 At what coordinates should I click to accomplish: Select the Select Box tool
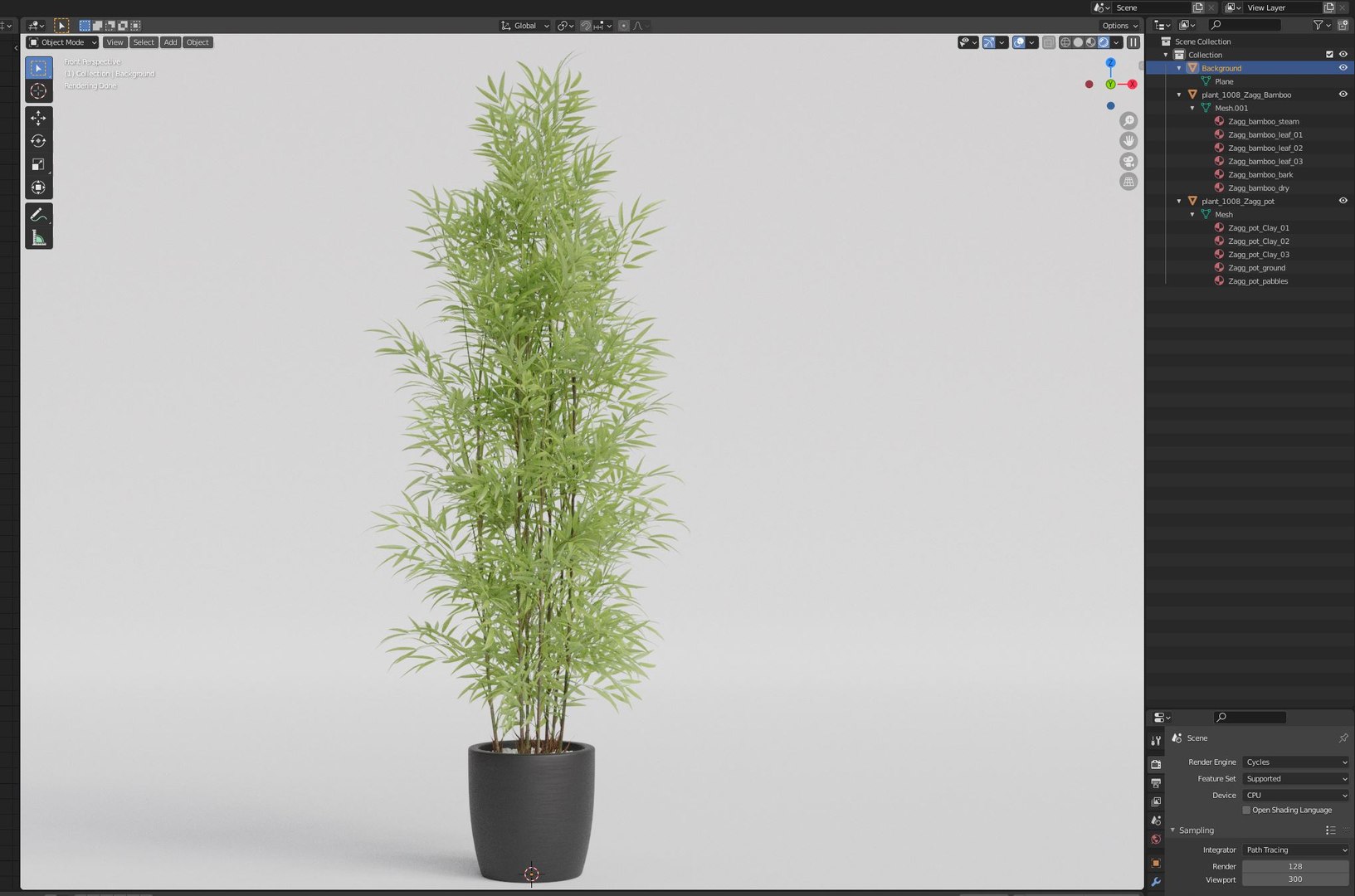pyautogui.click(x=38, y=68)
